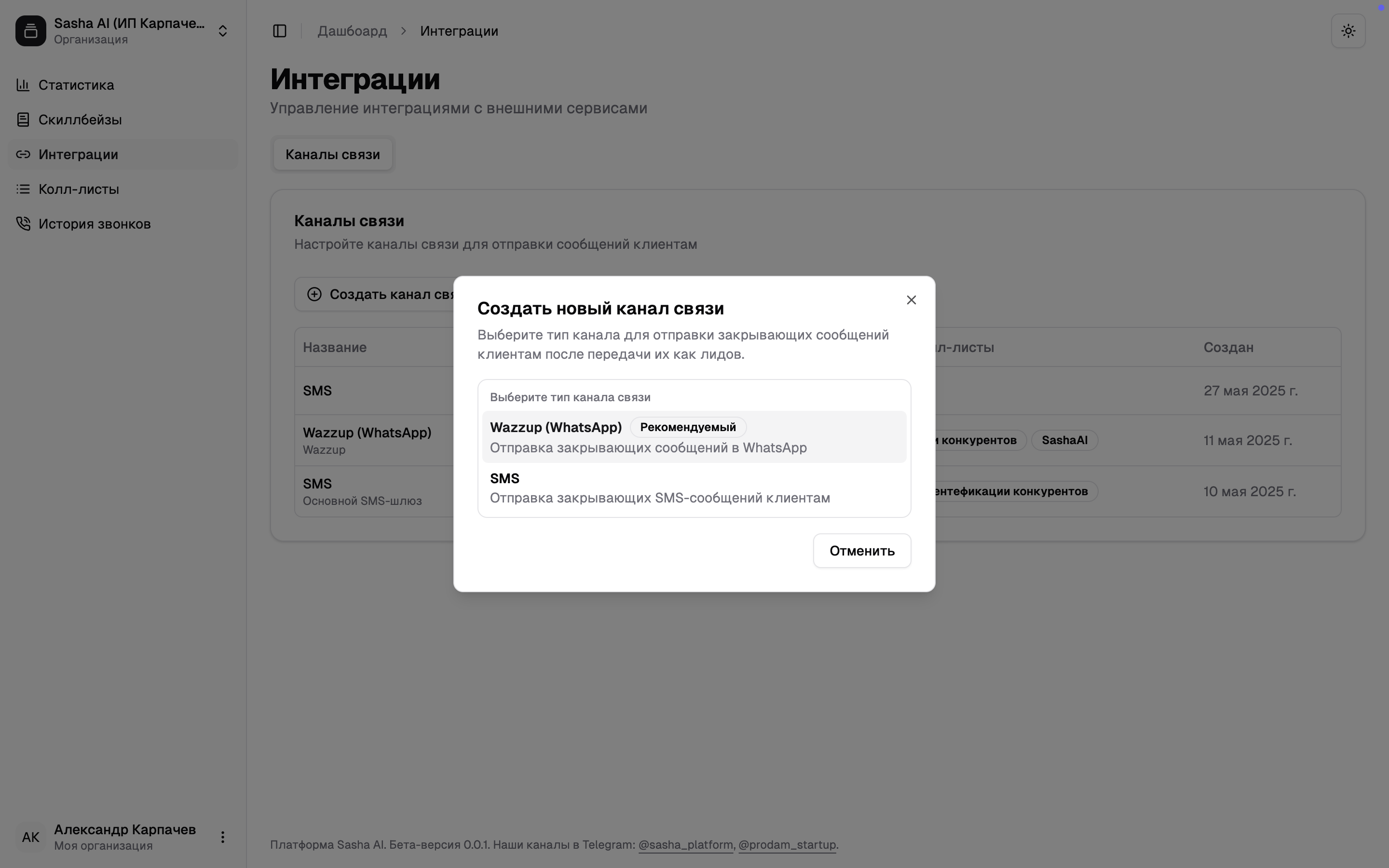
Task: Click the call history phone icon
Action: 23,224
